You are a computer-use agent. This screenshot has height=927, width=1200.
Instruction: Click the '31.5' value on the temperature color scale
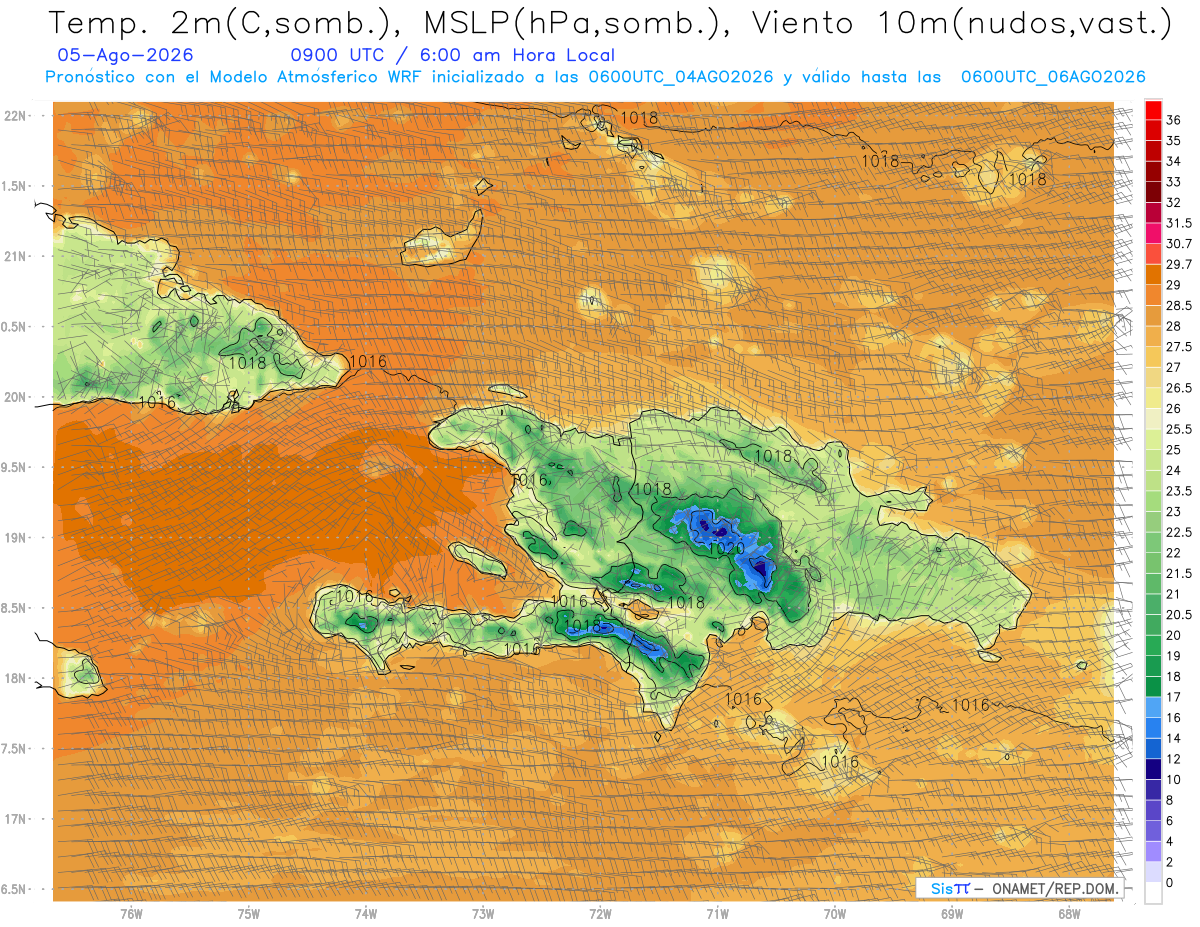(x=1179, y=223)
